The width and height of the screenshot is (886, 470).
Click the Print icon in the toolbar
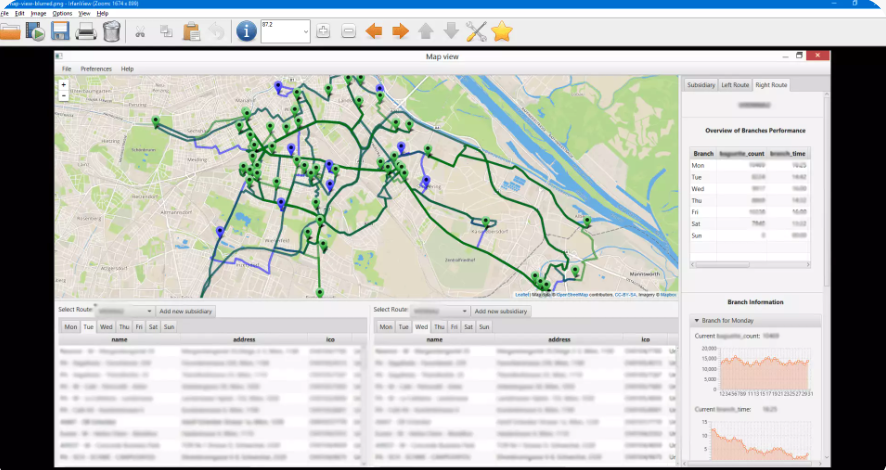(86, 31)
